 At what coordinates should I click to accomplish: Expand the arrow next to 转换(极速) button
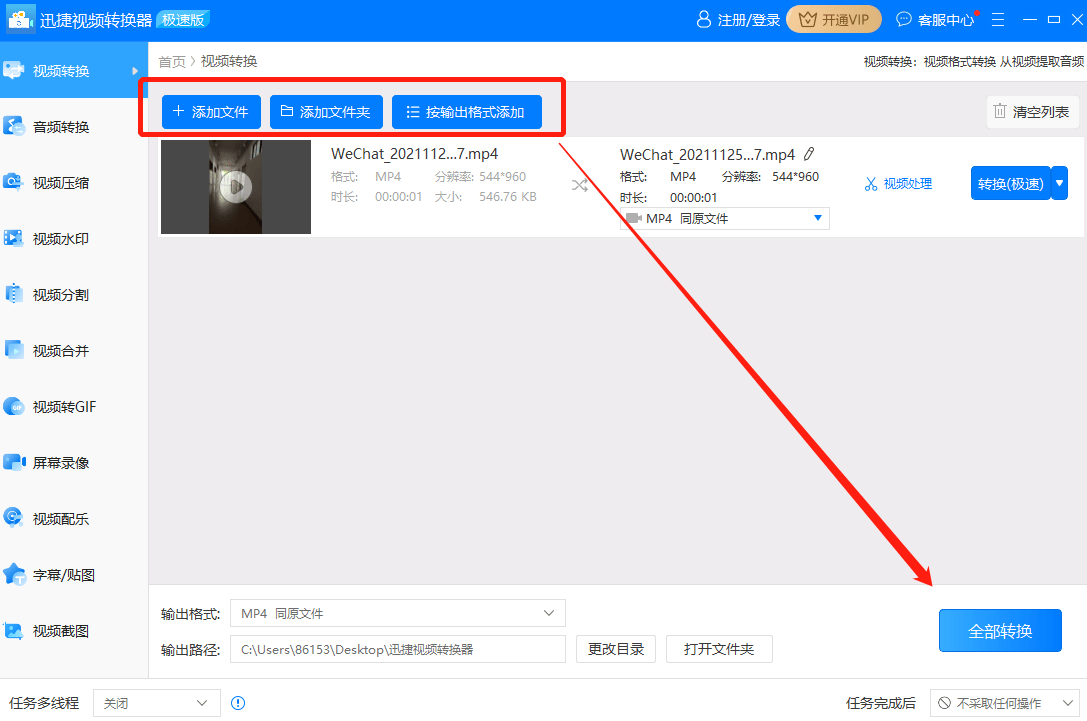[x=1059, y=183]
